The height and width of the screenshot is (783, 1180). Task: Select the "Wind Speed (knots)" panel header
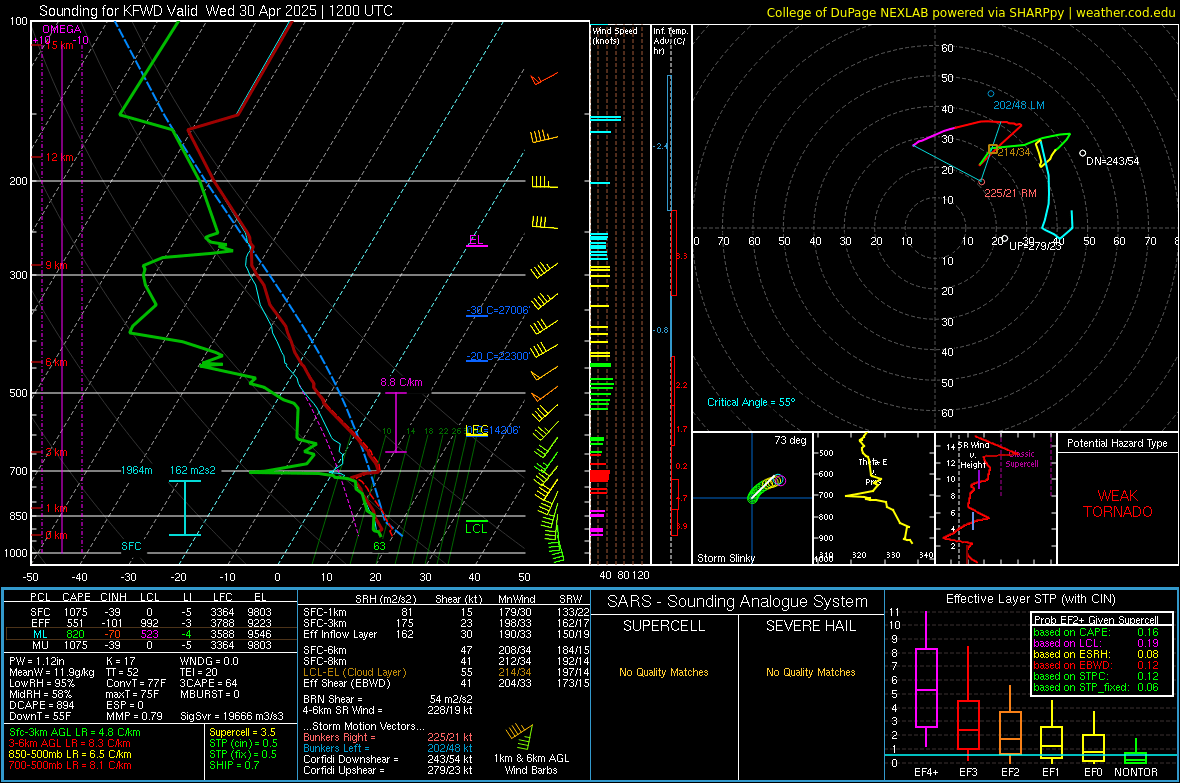(x=614, y=36)
